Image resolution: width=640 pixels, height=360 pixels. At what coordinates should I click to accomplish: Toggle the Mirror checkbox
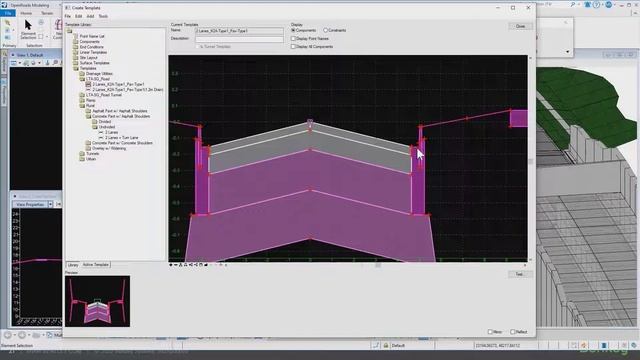[x=490, y=332]
